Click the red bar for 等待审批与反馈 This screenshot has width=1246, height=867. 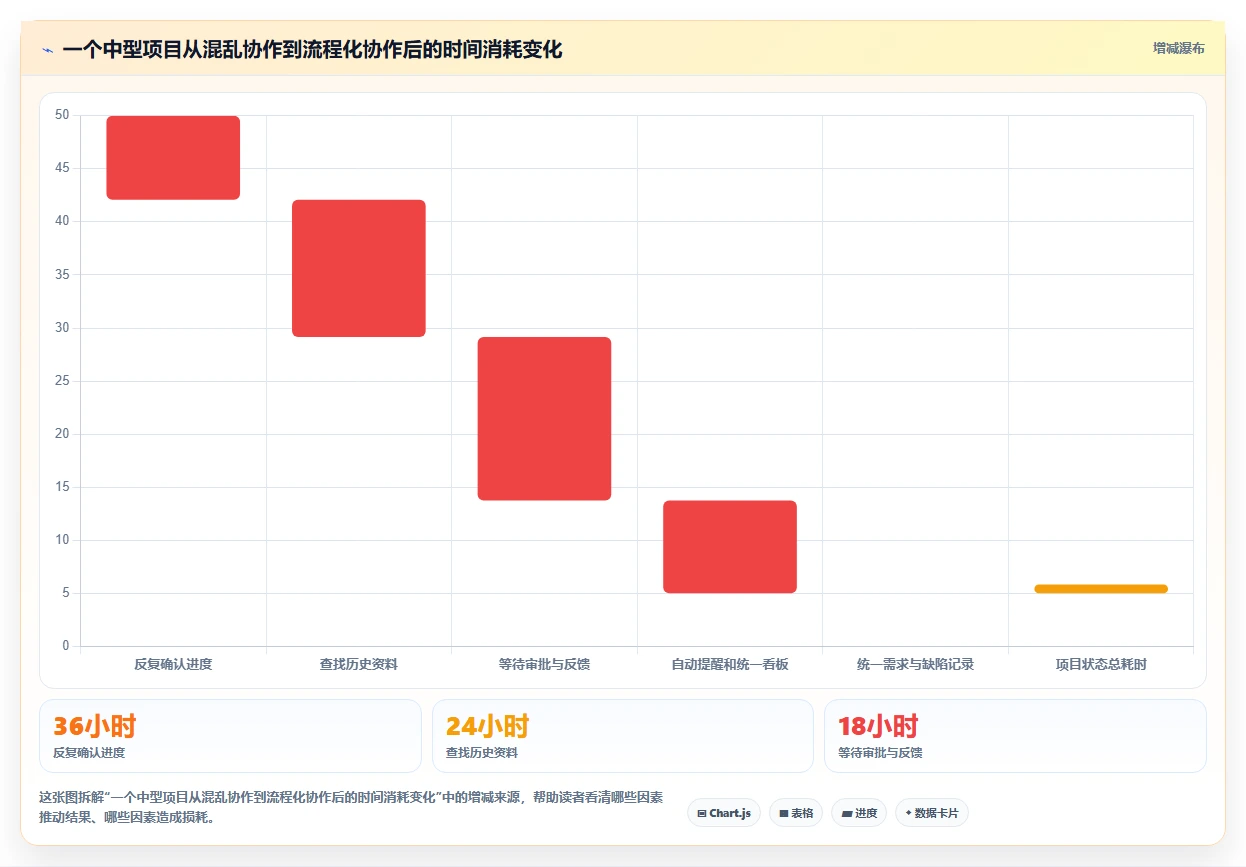(x=544, y=419)
